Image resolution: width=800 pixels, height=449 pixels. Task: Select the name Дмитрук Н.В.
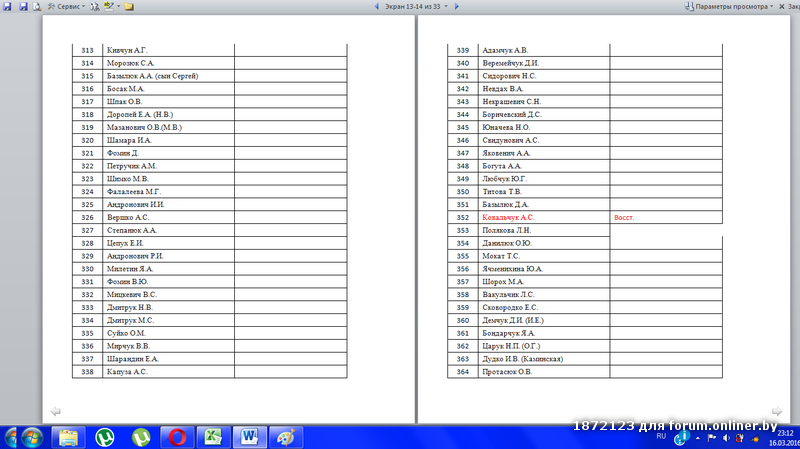click(130, 308)
